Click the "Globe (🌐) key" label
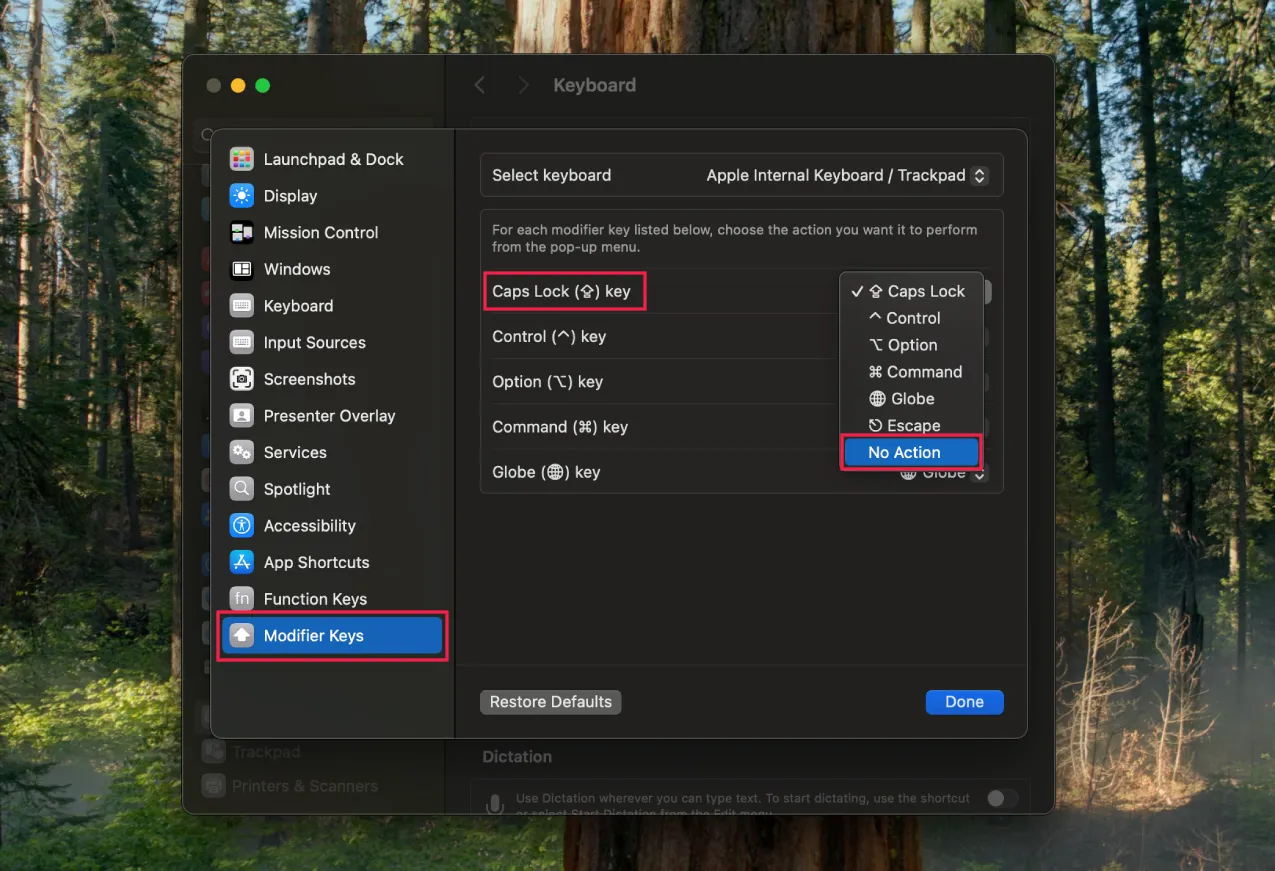 (546, 472)
